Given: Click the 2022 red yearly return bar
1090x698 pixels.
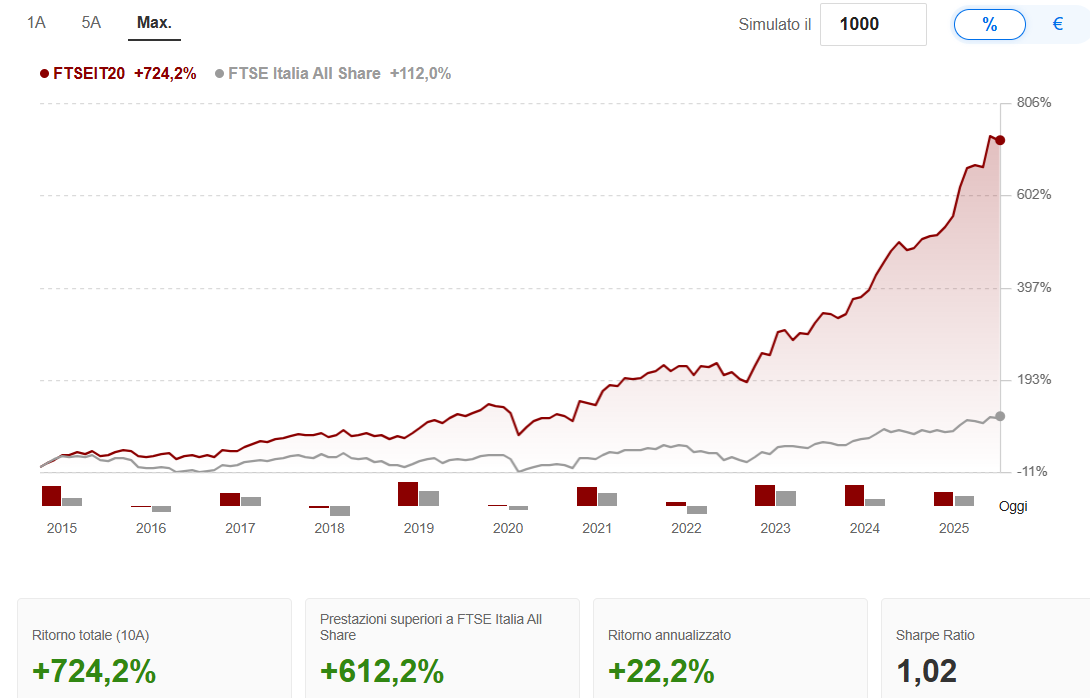Looking at the screenshot, I should tap(676, 504).
